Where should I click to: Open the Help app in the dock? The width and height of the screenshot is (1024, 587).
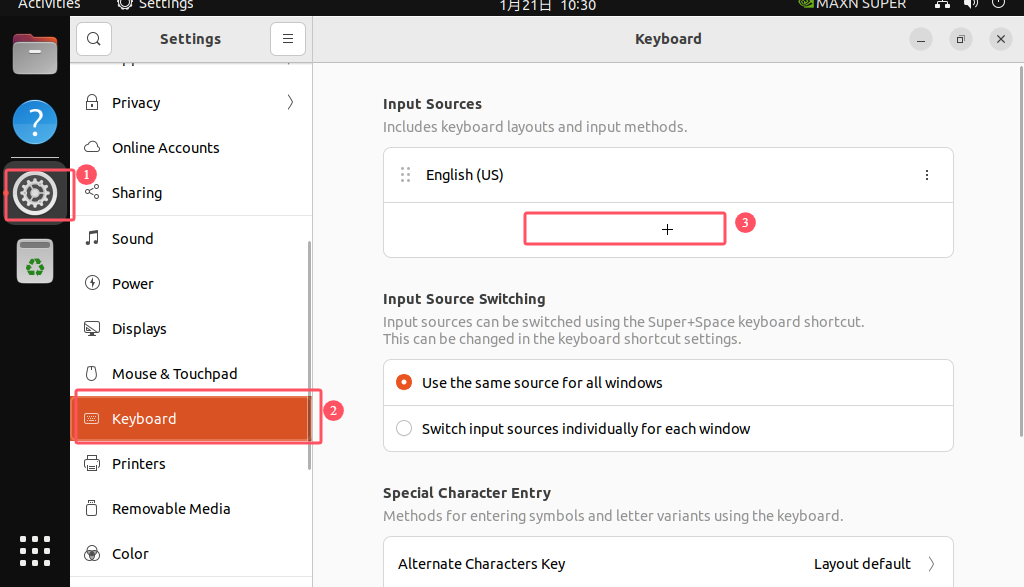[35, 122]
